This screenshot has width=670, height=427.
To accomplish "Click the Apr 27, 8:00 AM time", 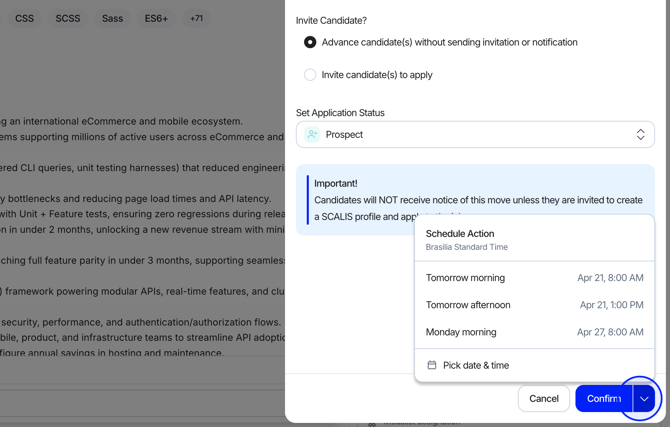I will 610,332.
